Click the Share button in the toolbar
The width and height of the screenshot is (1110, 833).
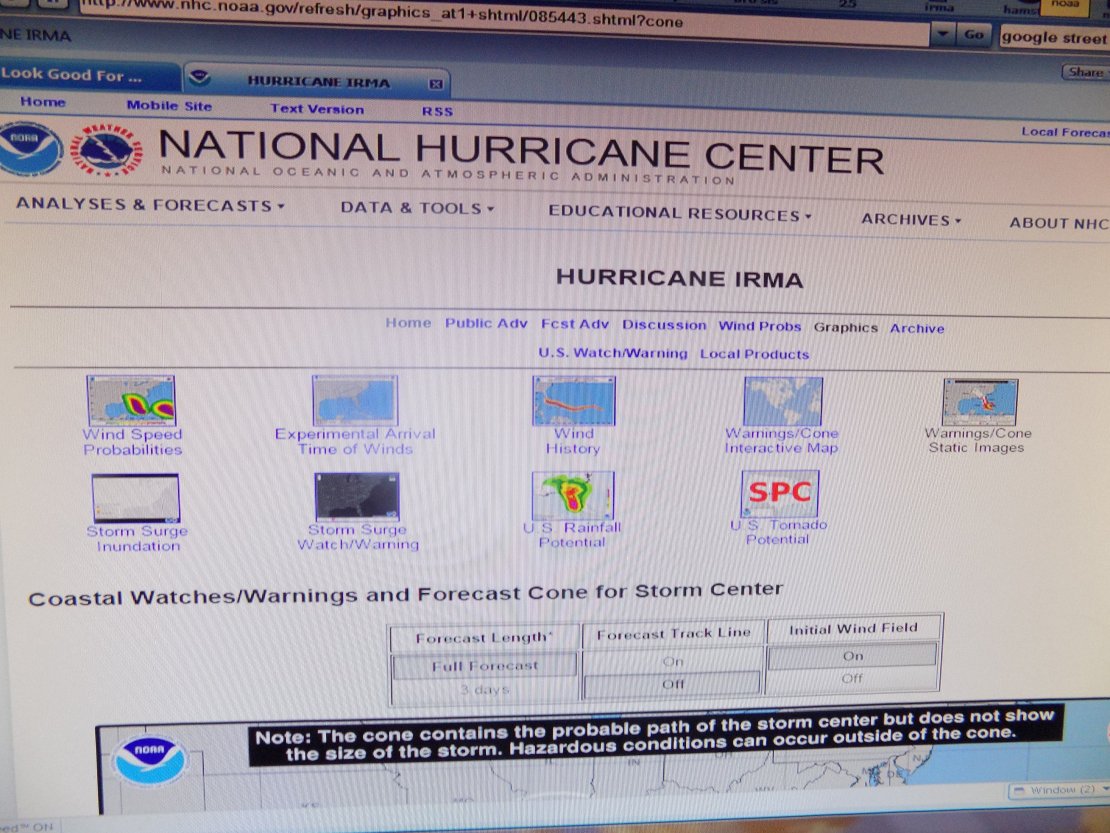pos(1085,72)
